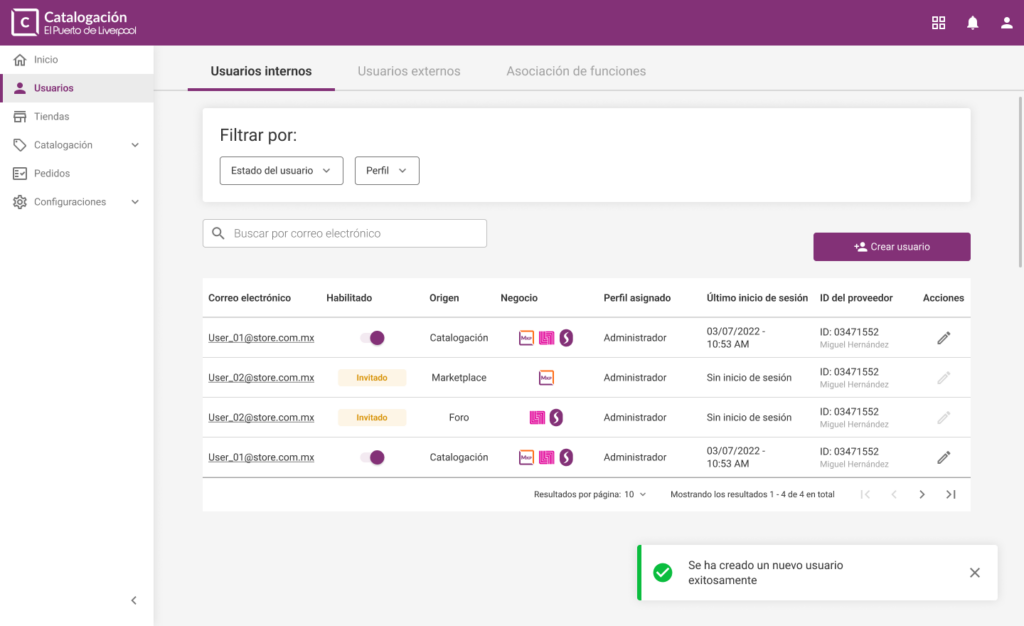
Task: Toggle Habilitado switch in first User_01 row
Action: (x=372, y=337)
